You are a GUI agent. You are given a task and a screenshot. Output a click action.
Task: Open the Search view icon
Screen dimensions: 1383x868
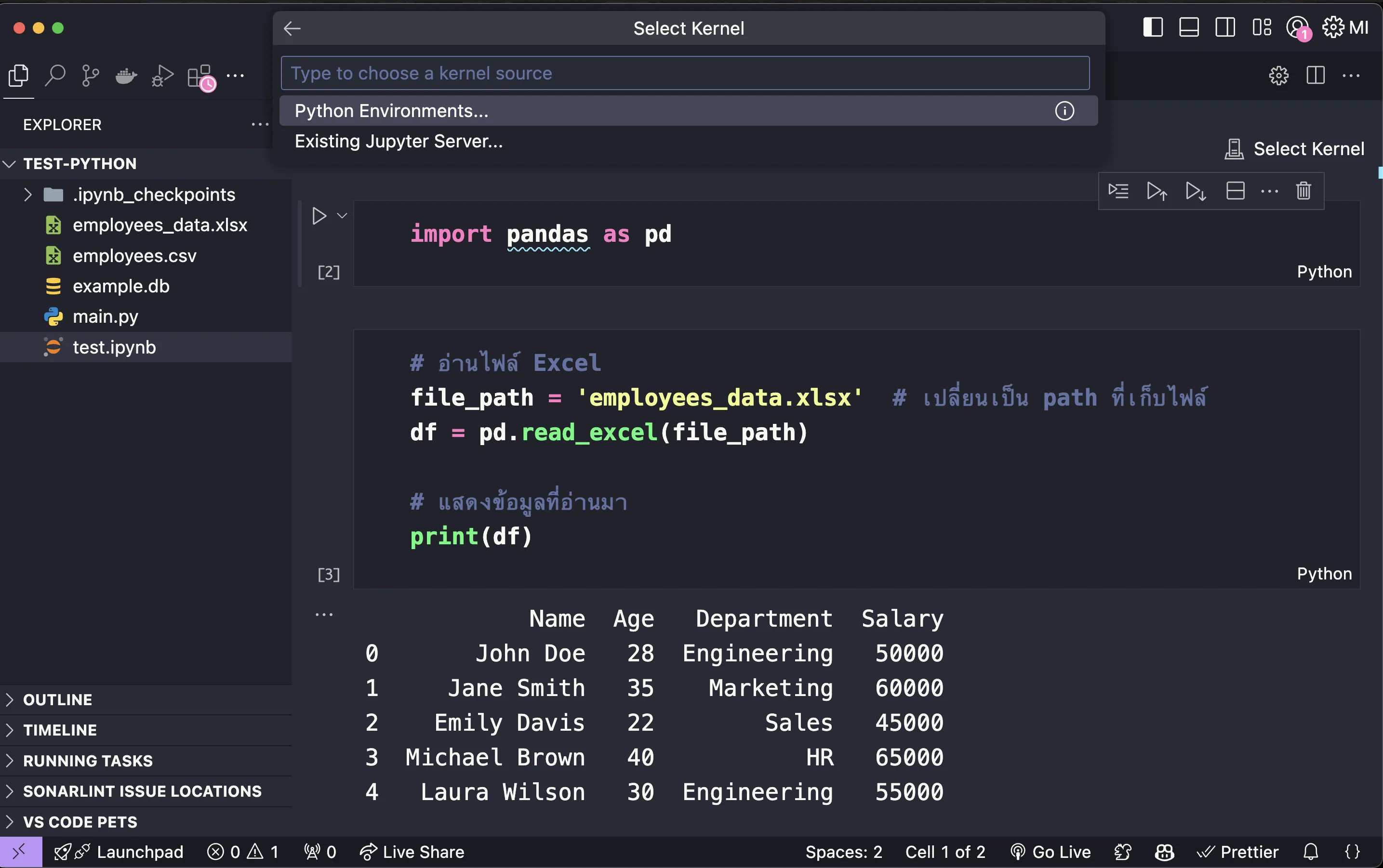[x=55, y=75]
